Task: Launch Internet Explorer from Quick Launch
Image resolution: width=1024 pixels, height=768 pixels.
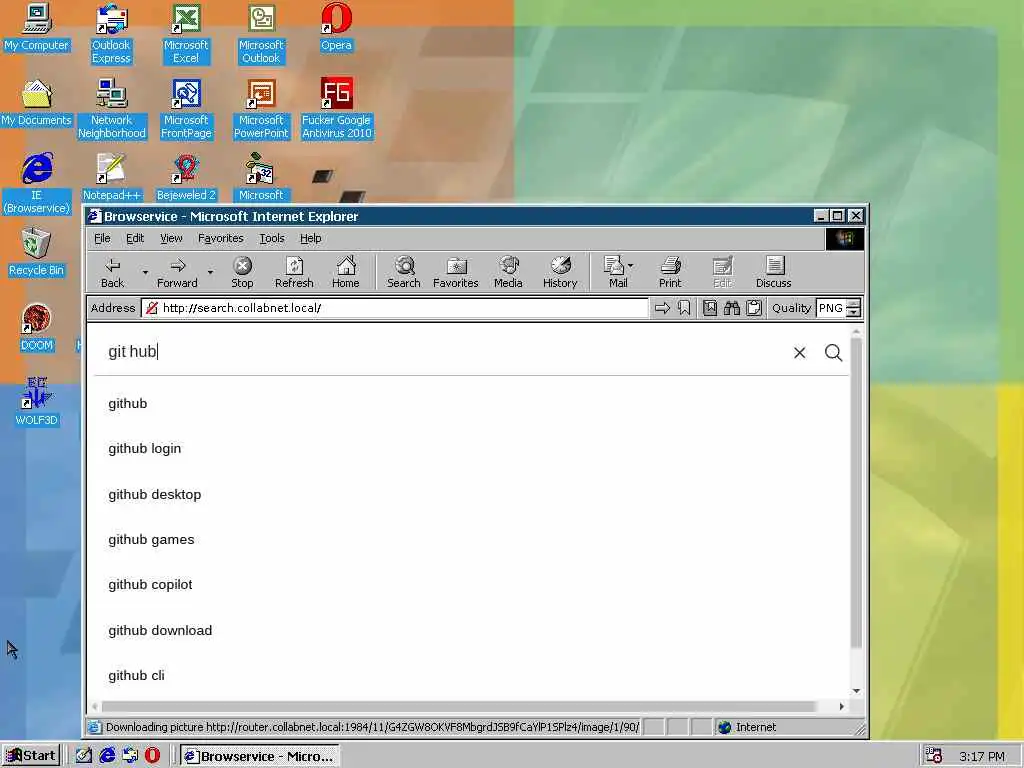Action: tap(107, 756)
